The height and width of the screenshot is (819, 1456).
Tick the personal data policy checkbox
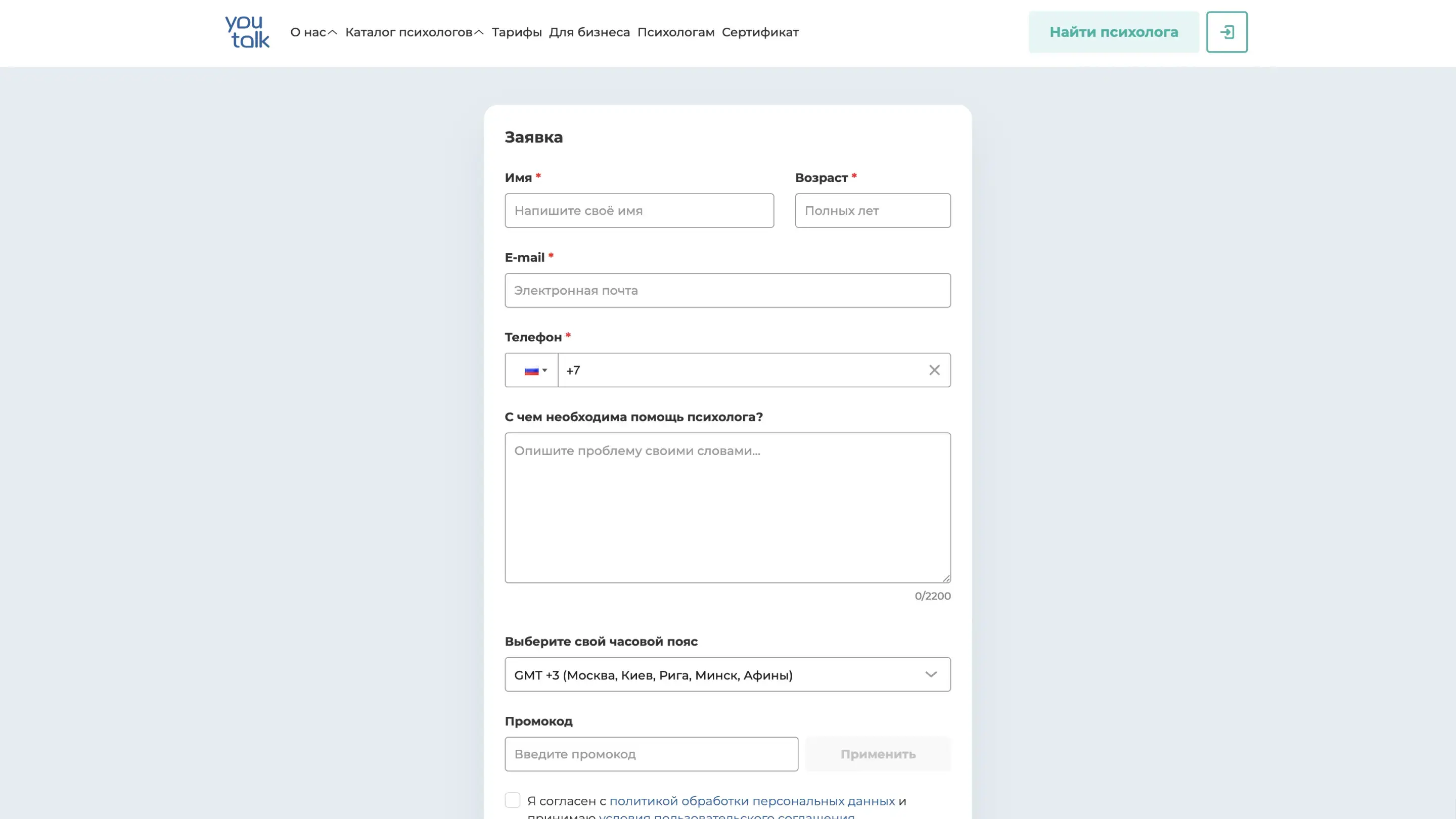point(512,800)
